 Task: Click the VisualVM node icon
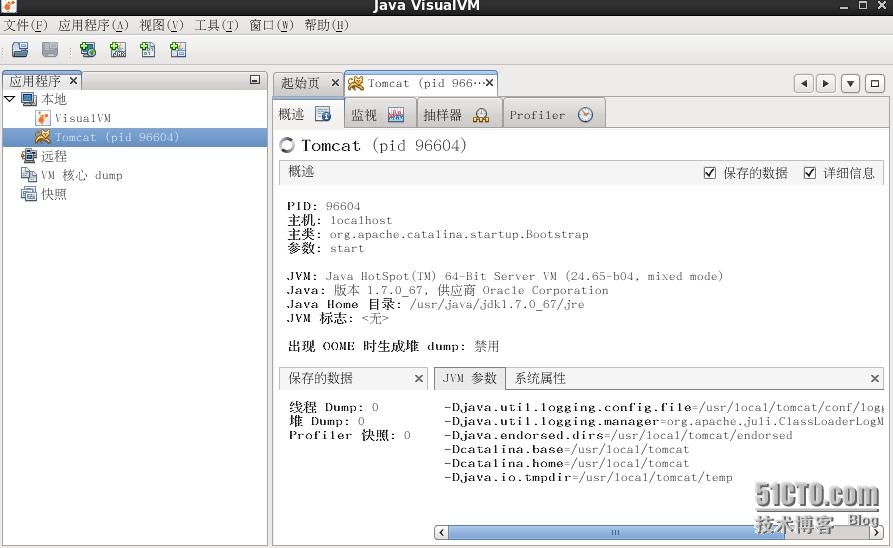[43, 118]
